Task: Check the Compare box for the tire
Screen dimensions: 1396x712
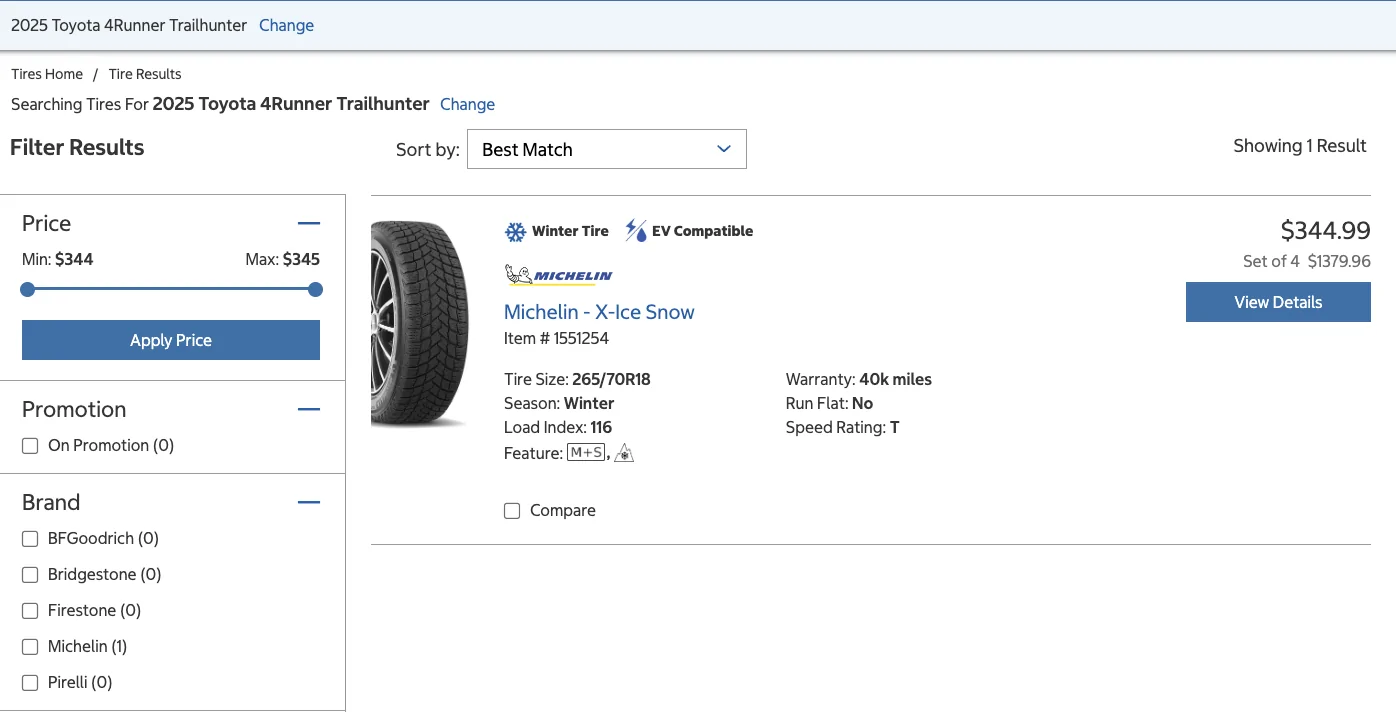Action: [512, 510]
